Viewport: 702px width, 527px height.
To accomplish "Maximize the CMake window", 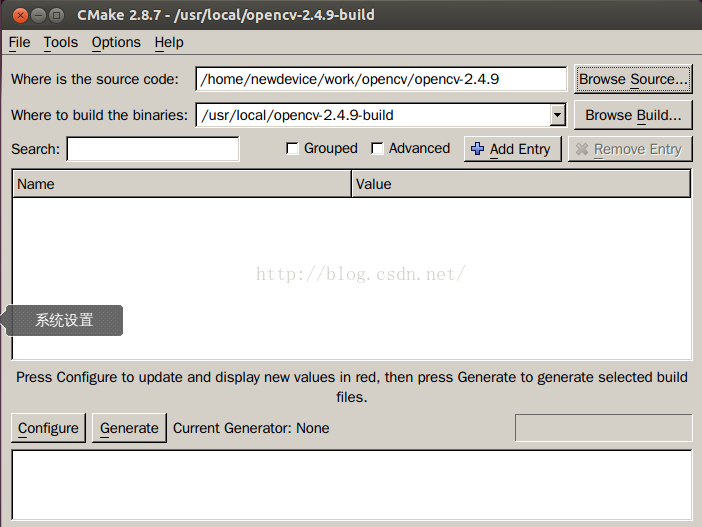I will [56, 16].
